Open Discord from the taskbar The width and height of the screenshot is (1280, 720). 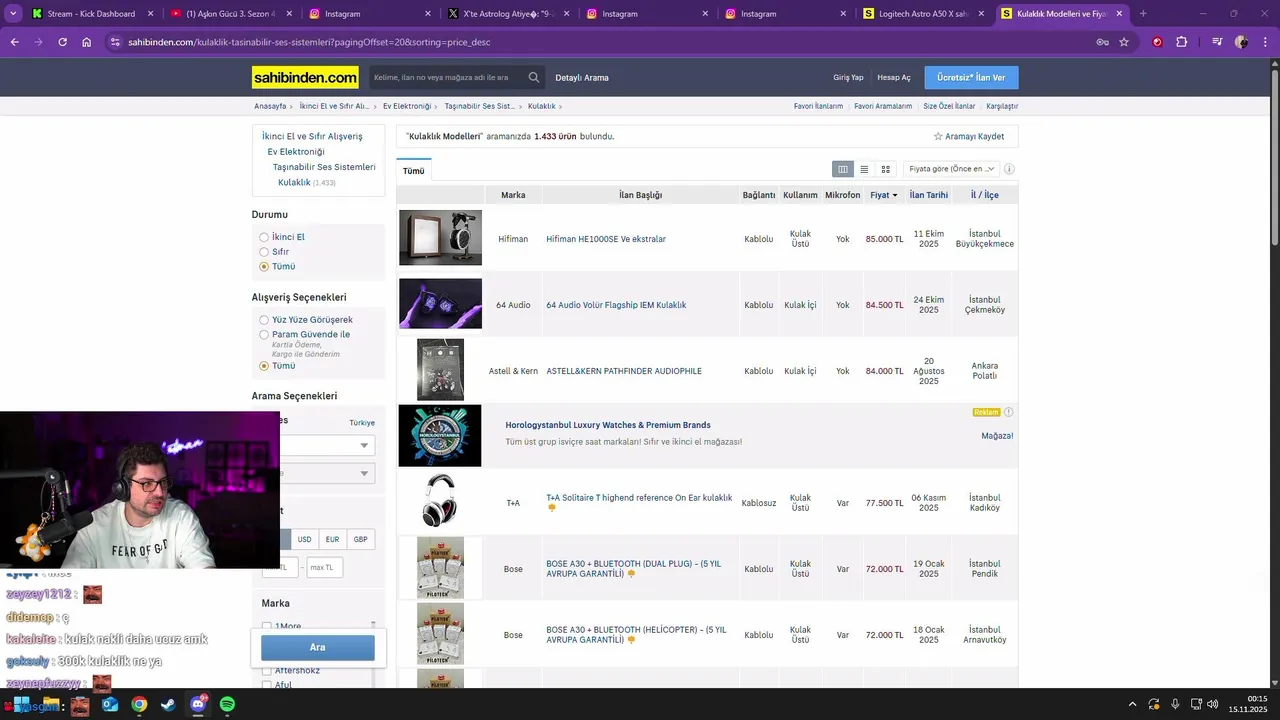coord(198,705)
